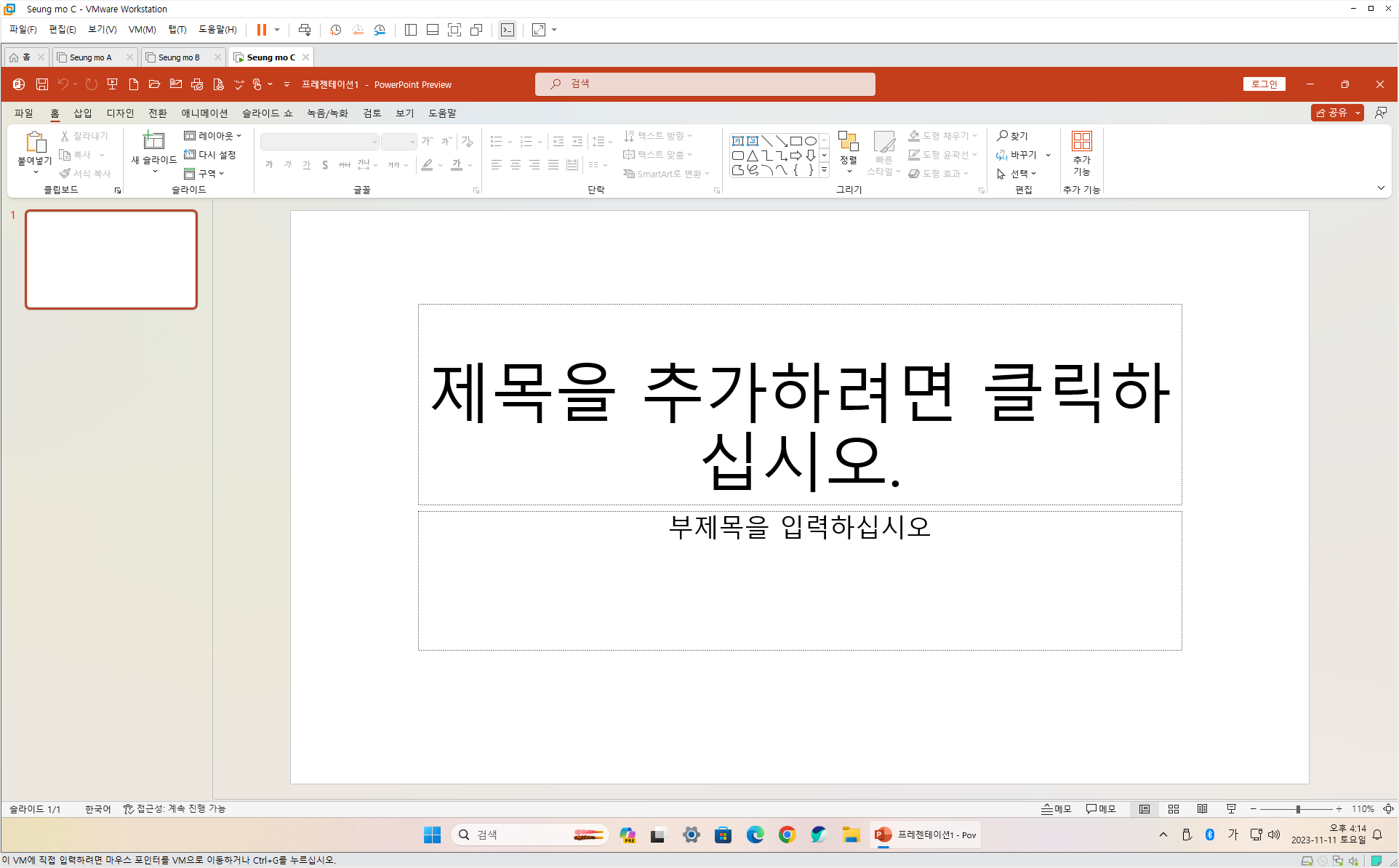Click the New Slide (새 슬라이드) icon
The height and width of the screenshot is (868, 1399).
153,140
